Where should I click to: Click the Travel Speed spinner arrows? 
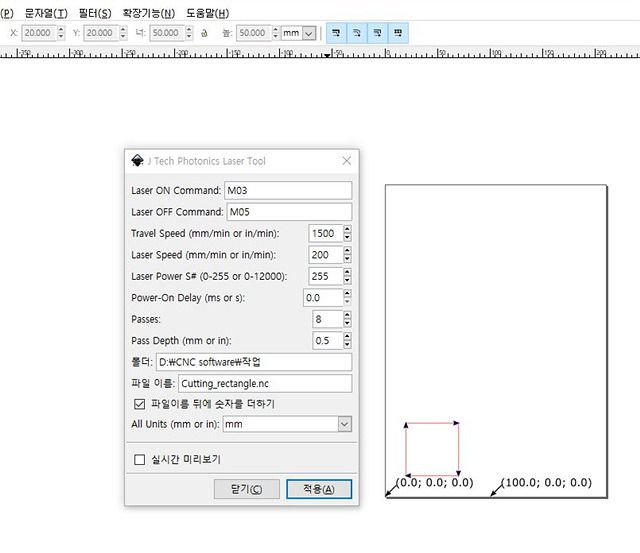347,233
